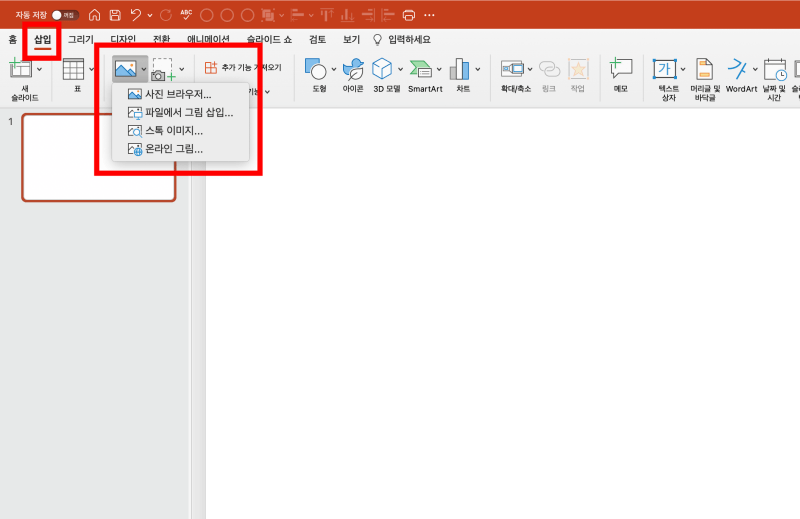Viewport: 800px width, 519px height.
Task: Open the 슬라이드 쇼 tab
Action: (269, 39)
